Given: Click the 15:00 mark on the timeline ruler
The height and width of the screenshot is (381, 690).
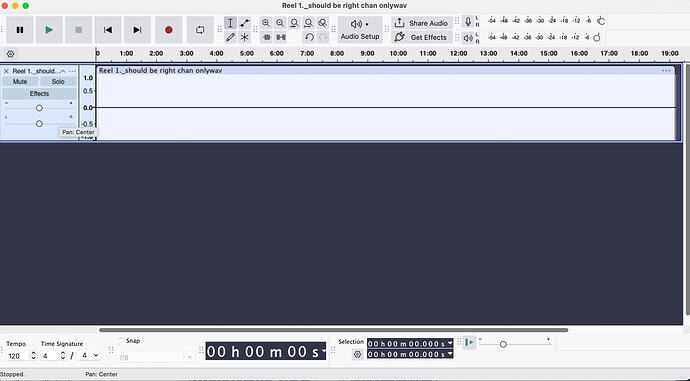Looking at the screenshot, I should click(x=549, y=53).
